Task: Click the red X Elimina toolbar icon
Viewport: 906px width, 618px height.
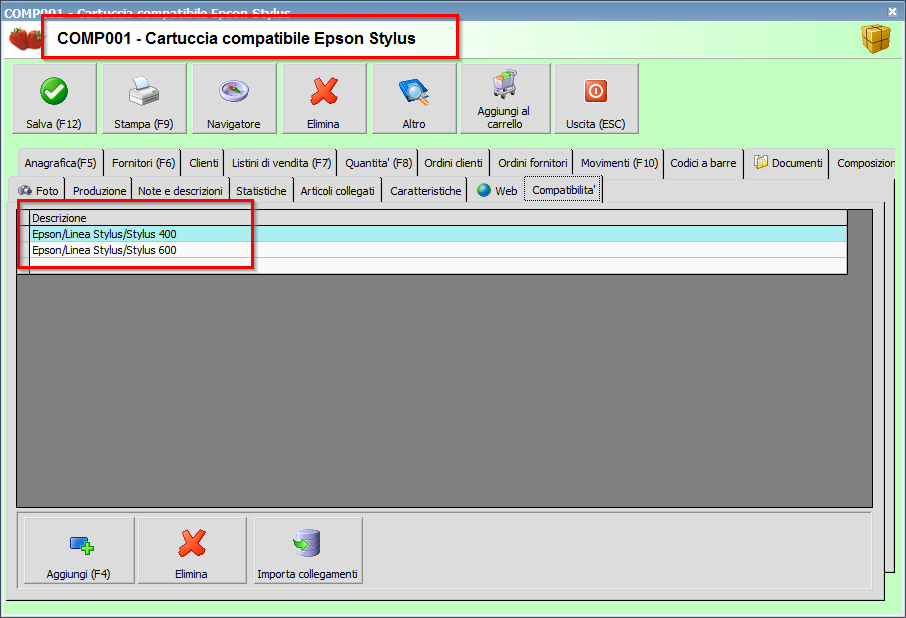Action: (324, 91)
